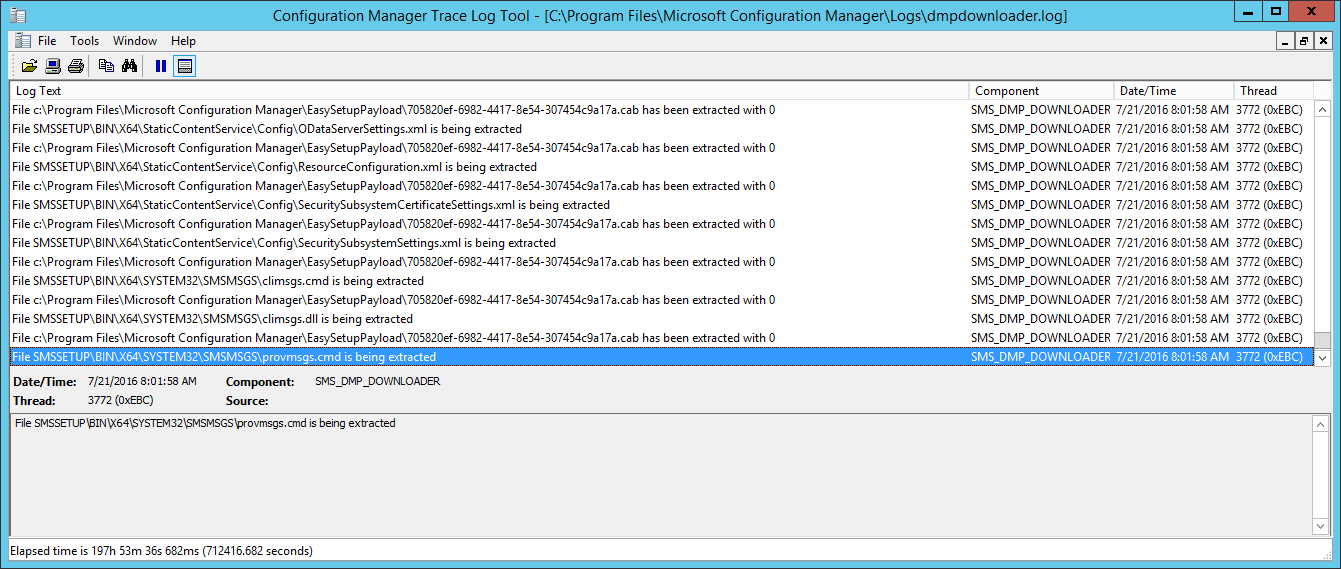The image size is (1341, 569).
Task: Click the Elapsed time status bar text
Action: click(x=161, y=551)
